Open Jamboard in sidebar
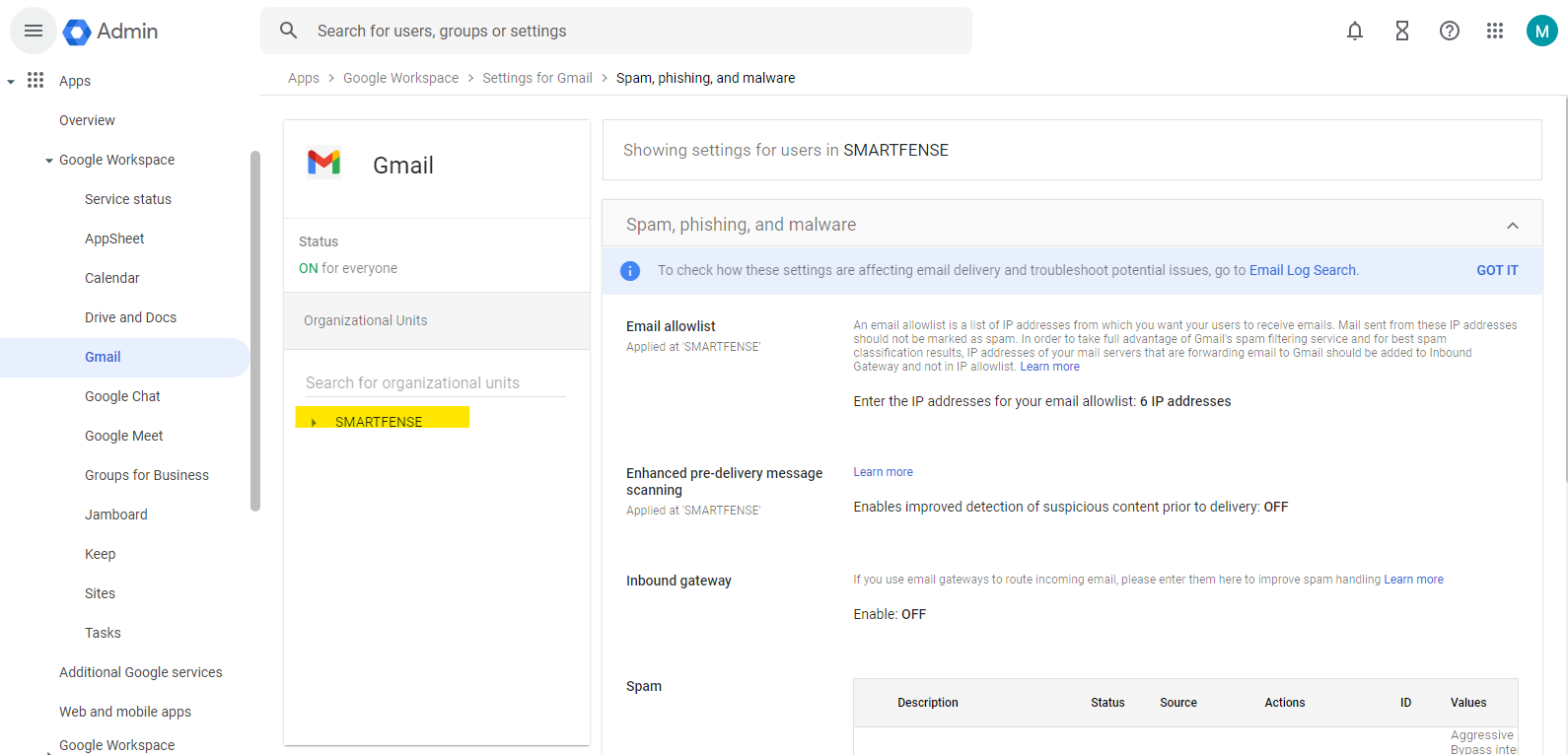This screenshot has width=1568, height=755. [116, 515]
